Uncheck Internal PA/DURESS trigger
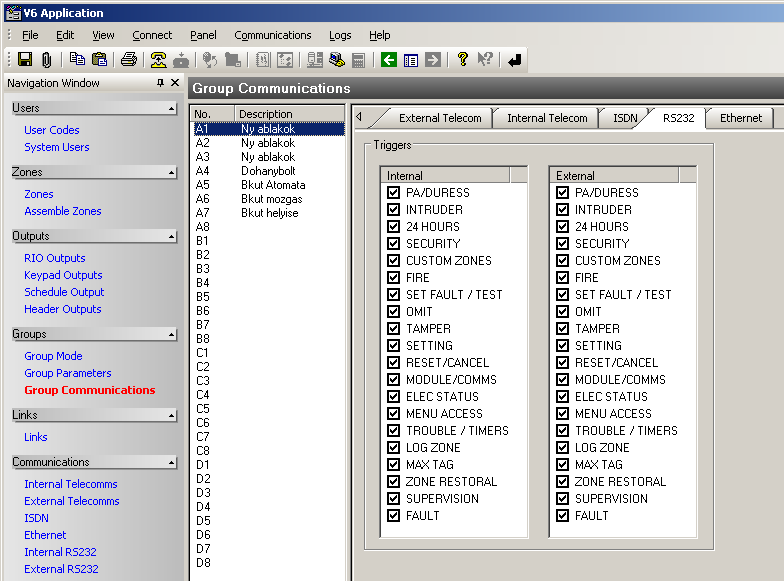Viewport: 784px width, 581px height. pos(393,193)
